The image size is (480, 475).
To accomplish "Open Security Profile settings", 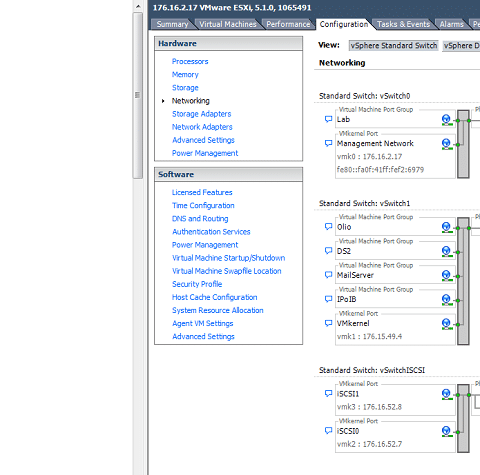I will (197, 284).
